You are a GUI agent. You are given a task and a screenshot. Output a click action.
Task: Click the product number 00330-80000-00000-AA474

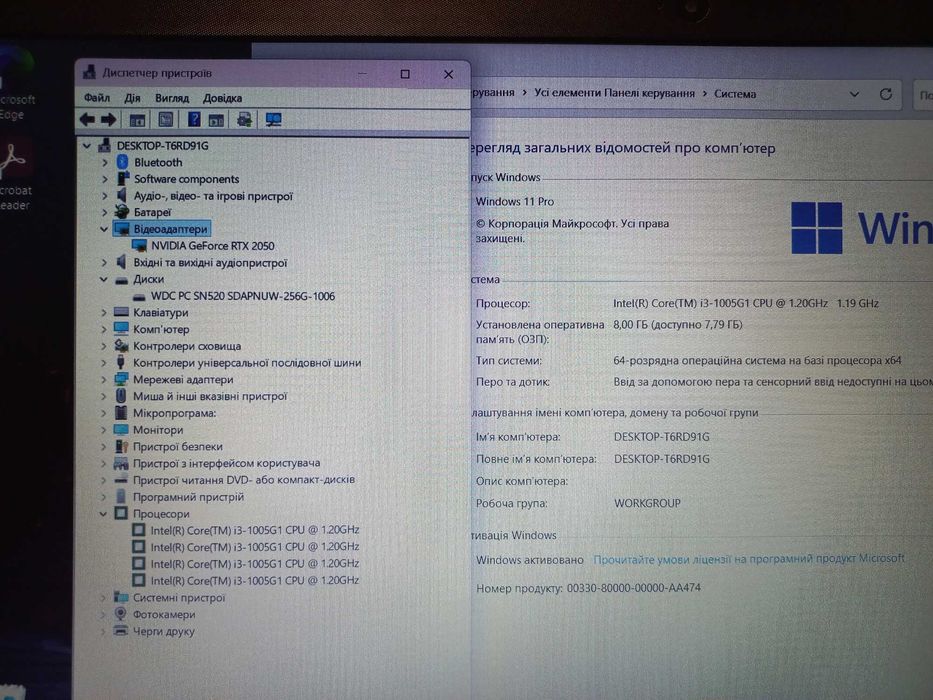point(634,588)
